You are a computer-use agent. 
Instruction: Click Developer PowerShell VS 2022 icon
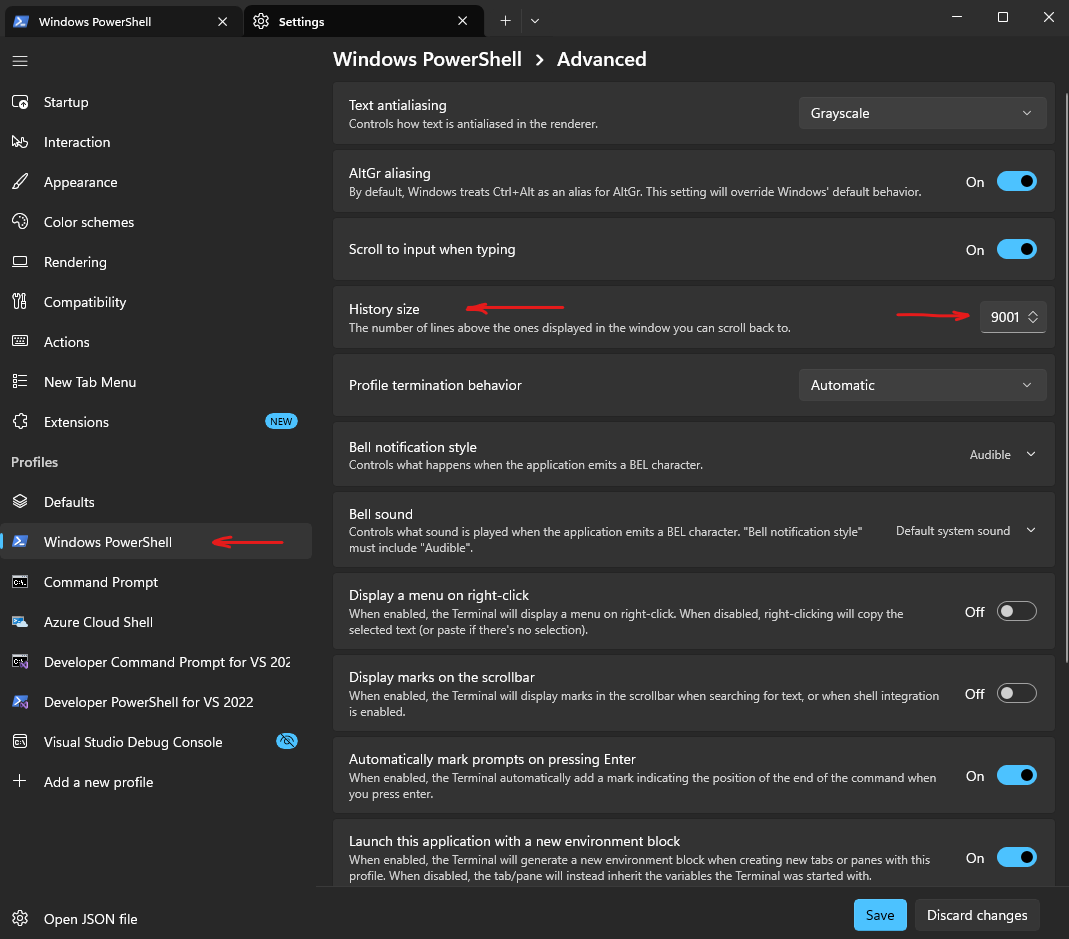[20, 702]
